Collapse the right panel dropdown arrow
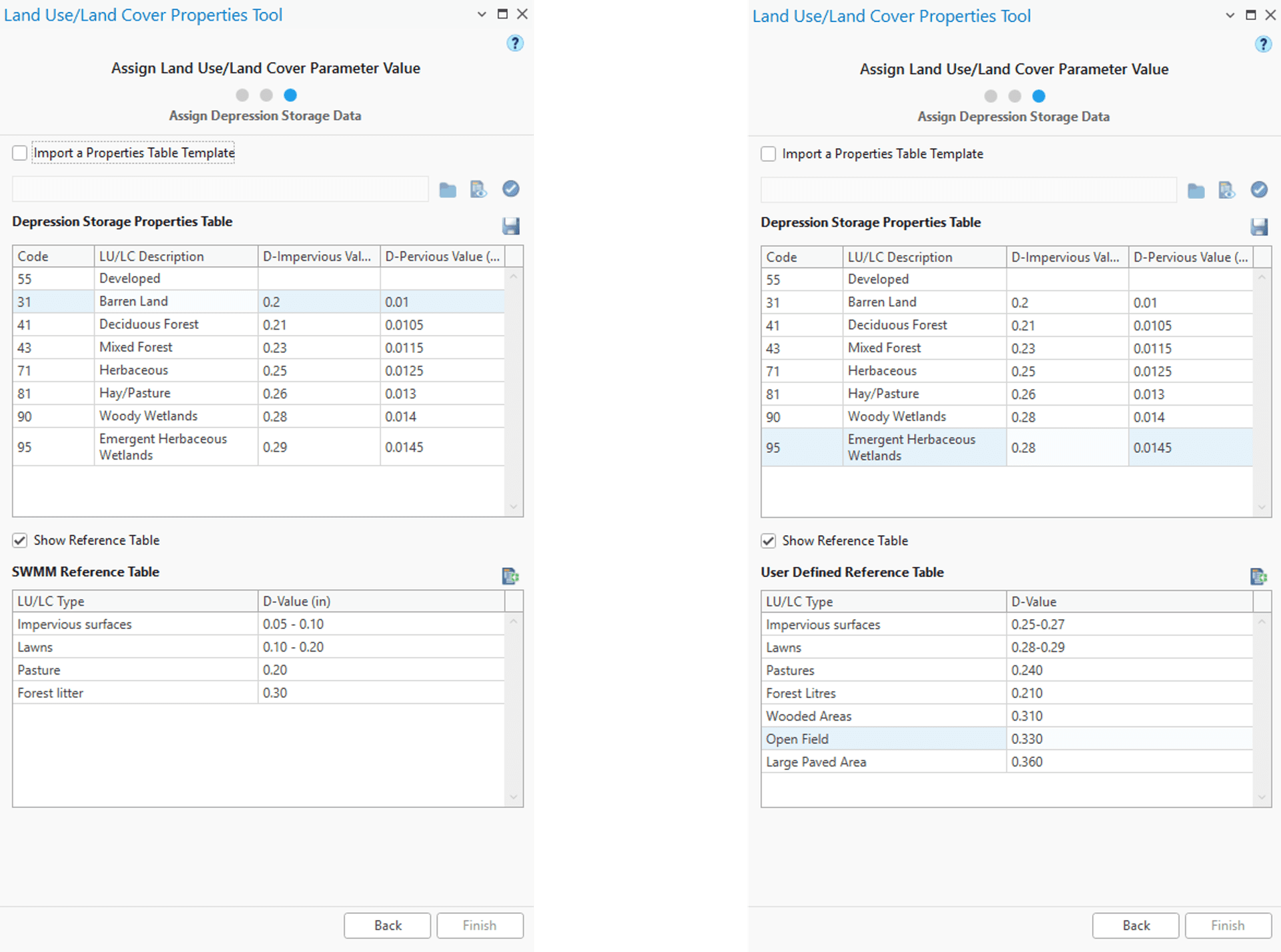 point(1230,15)
